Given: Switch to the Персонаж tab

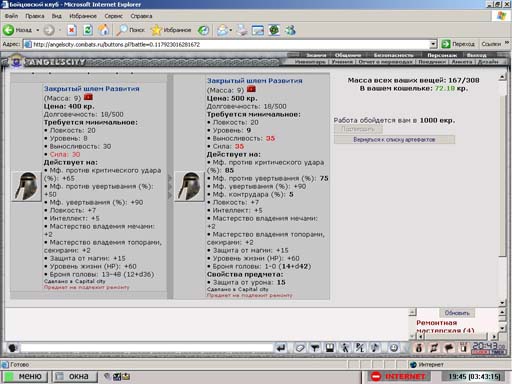Looking at the screenshot, I should coord(442,55).
